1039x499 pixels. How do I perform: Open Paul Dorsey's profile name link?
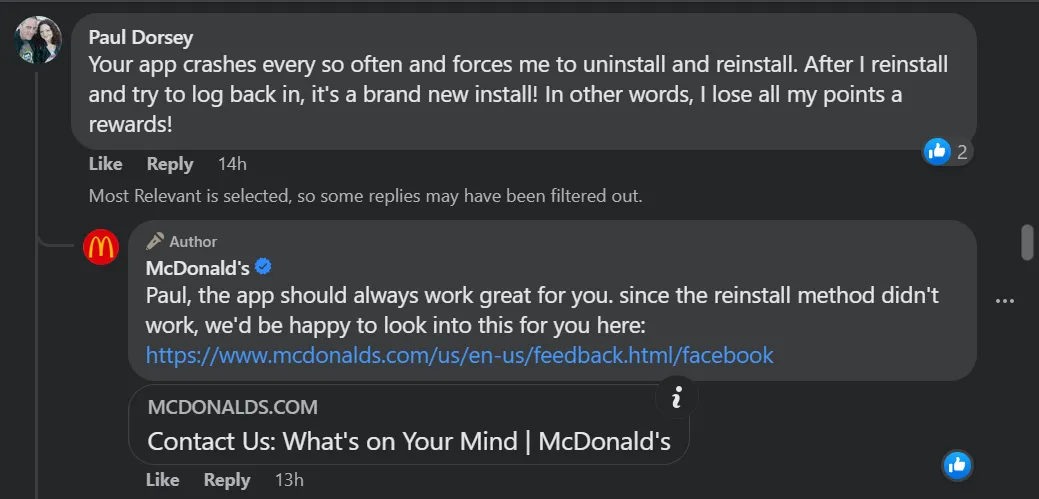pos(141,38)
